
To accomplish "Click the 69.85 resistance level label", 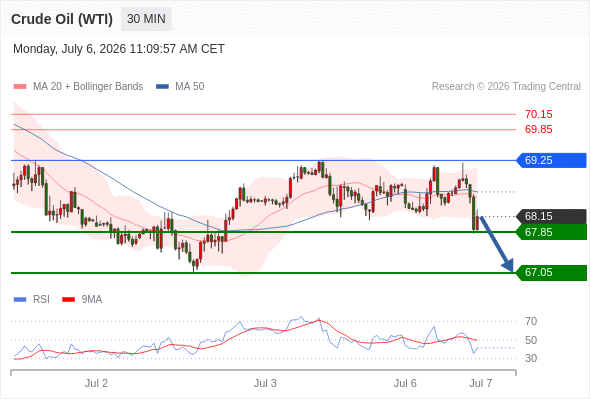I will coord(538,129).
